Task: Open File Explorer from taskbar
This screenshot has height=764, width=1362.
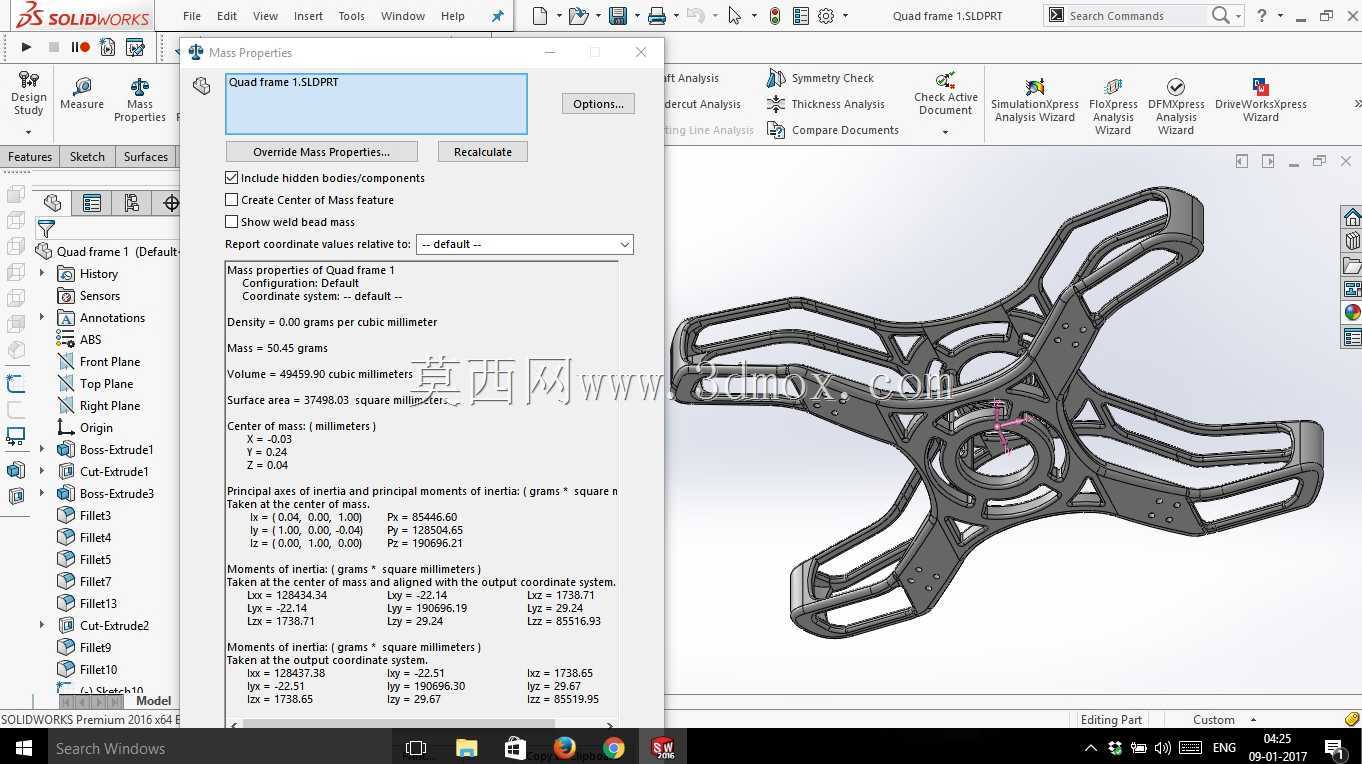Action: 466,748
